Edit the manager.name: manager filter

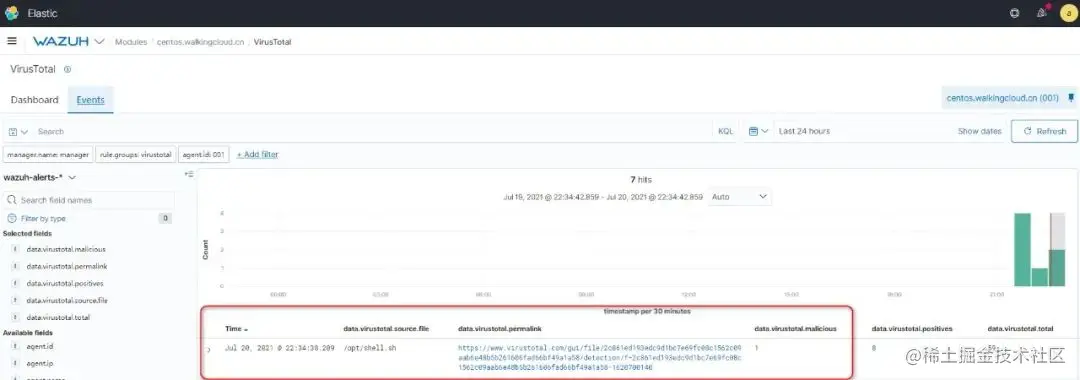(48, 155)
